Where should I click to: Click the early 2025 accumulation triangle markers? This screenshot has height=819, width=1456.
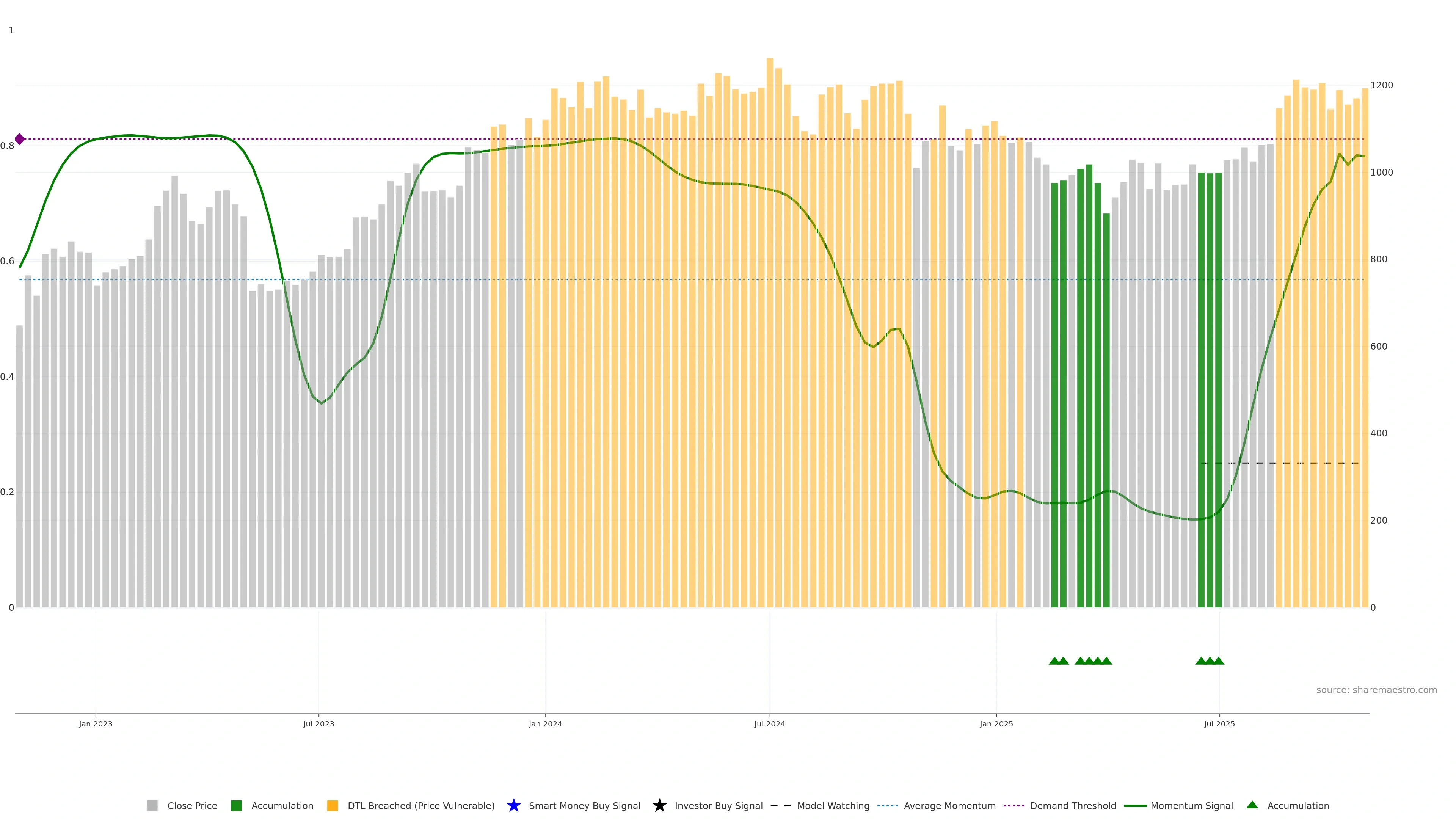coord(1080,661)
